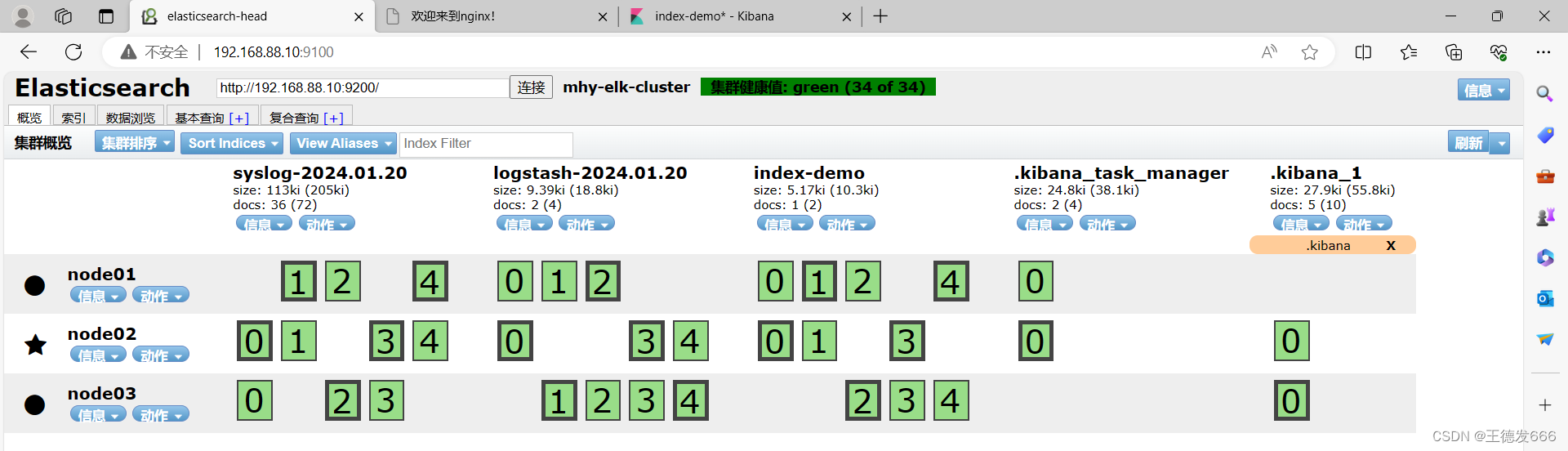Open 动作 dropdown for node02

(x=161, y=355)
